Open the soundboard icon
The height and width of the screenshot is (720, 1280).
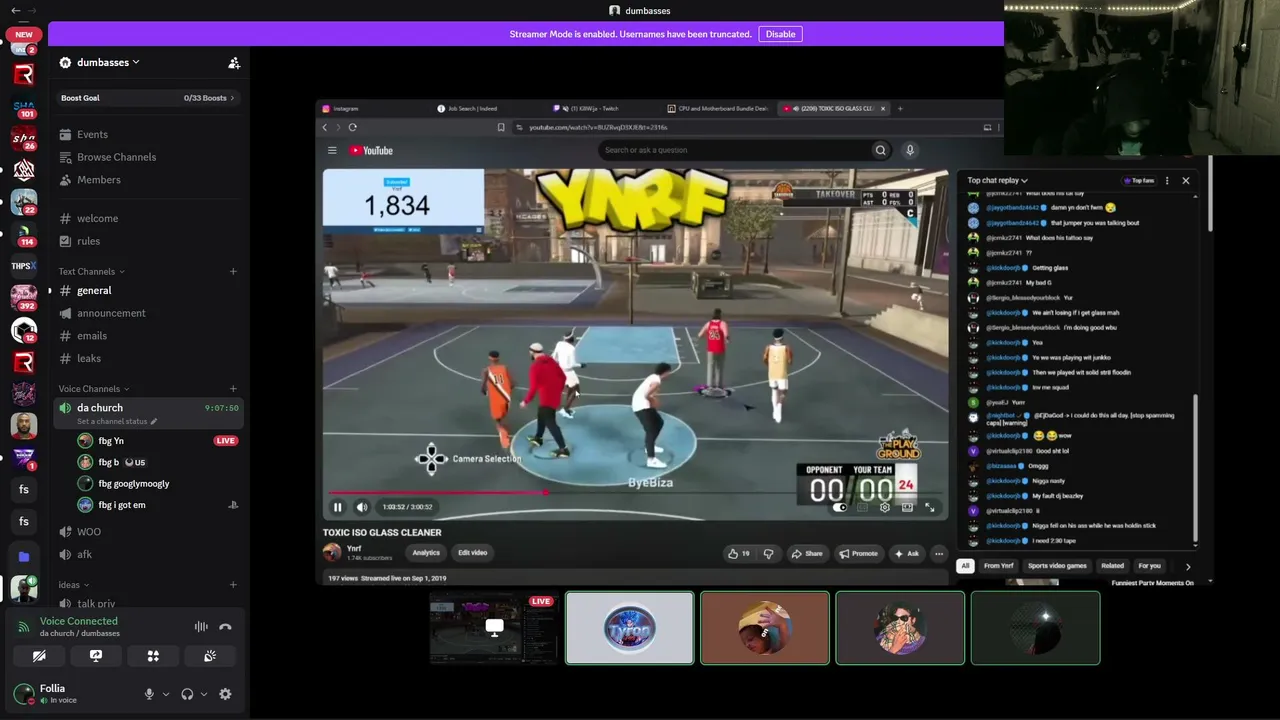click(x=210, y=656)
